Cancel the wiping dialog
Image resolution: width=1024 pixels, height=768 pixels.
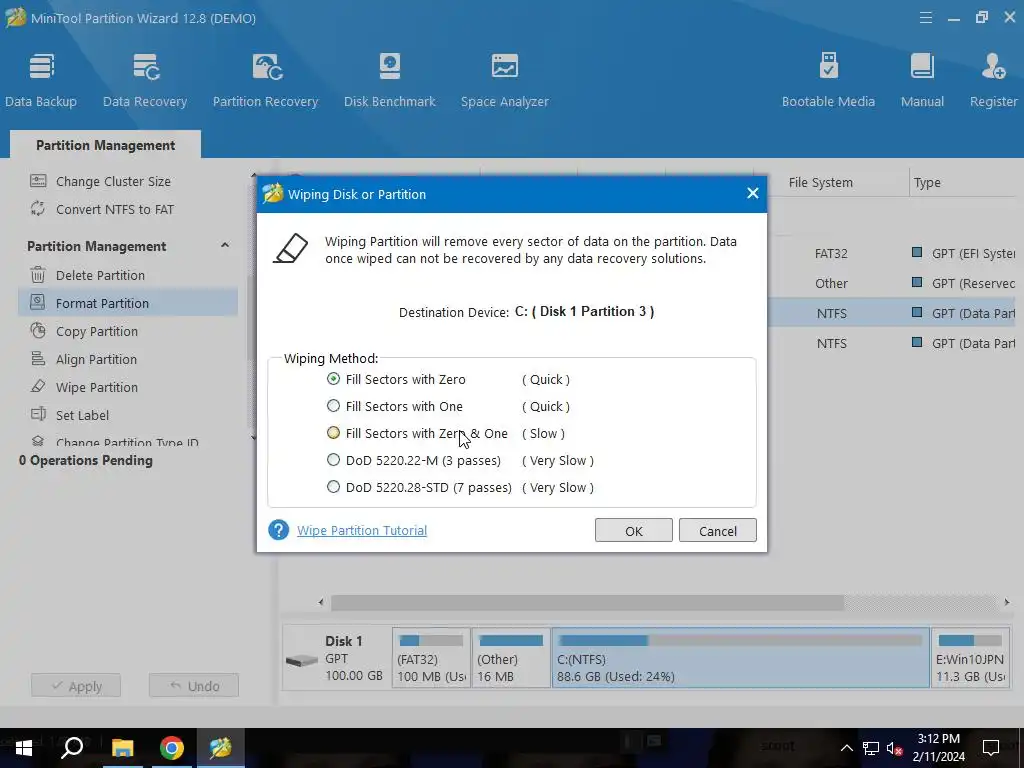click(718, 530)
